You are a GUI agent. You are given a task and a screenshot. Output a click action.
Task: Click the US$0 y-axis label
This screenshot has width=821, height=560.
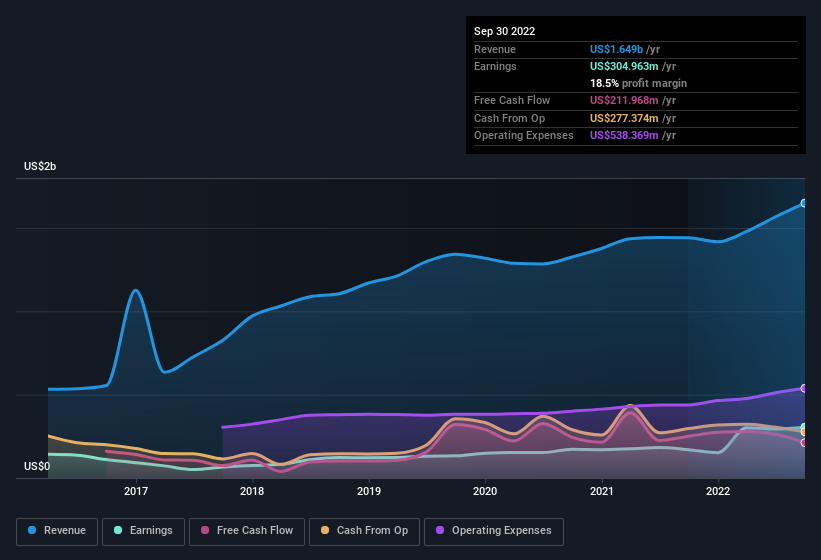pyautogui.click(x=37, y=466)
